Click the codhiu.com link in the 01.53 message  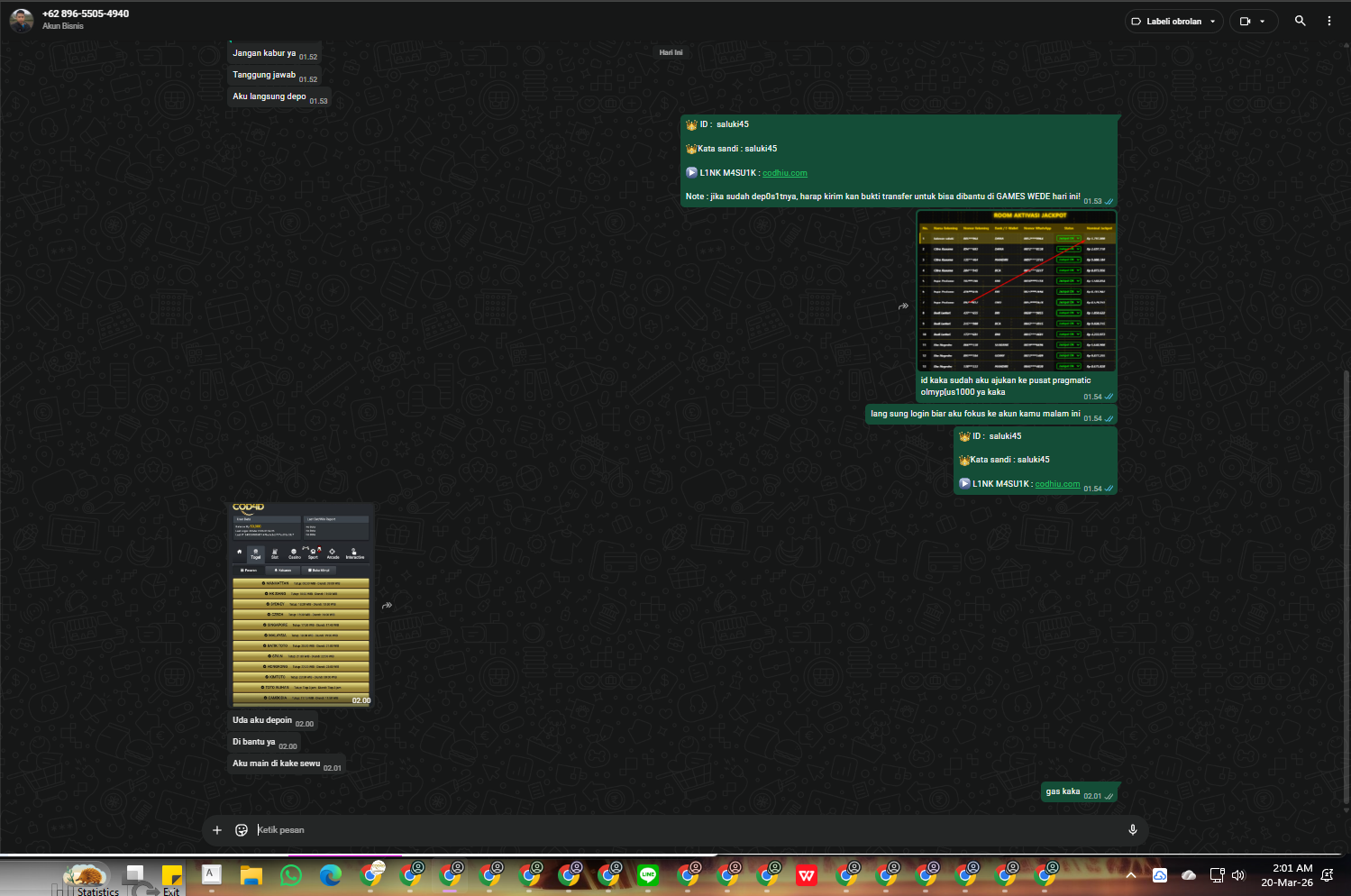point(784,173)
